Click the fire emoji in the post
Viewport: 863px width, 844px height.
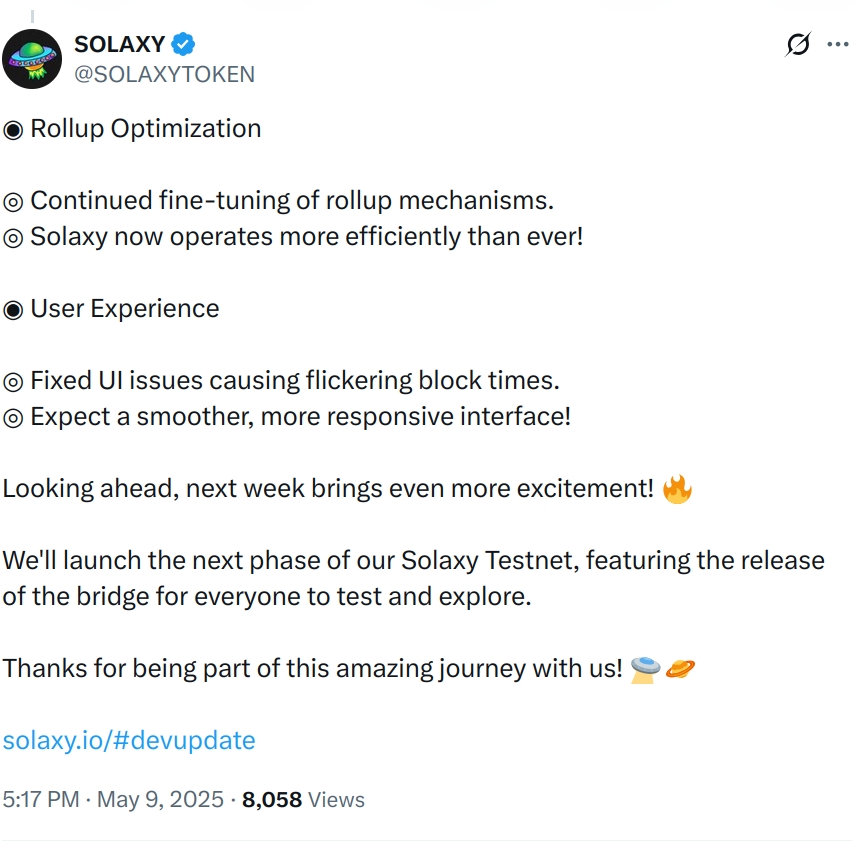pos(675,488)
